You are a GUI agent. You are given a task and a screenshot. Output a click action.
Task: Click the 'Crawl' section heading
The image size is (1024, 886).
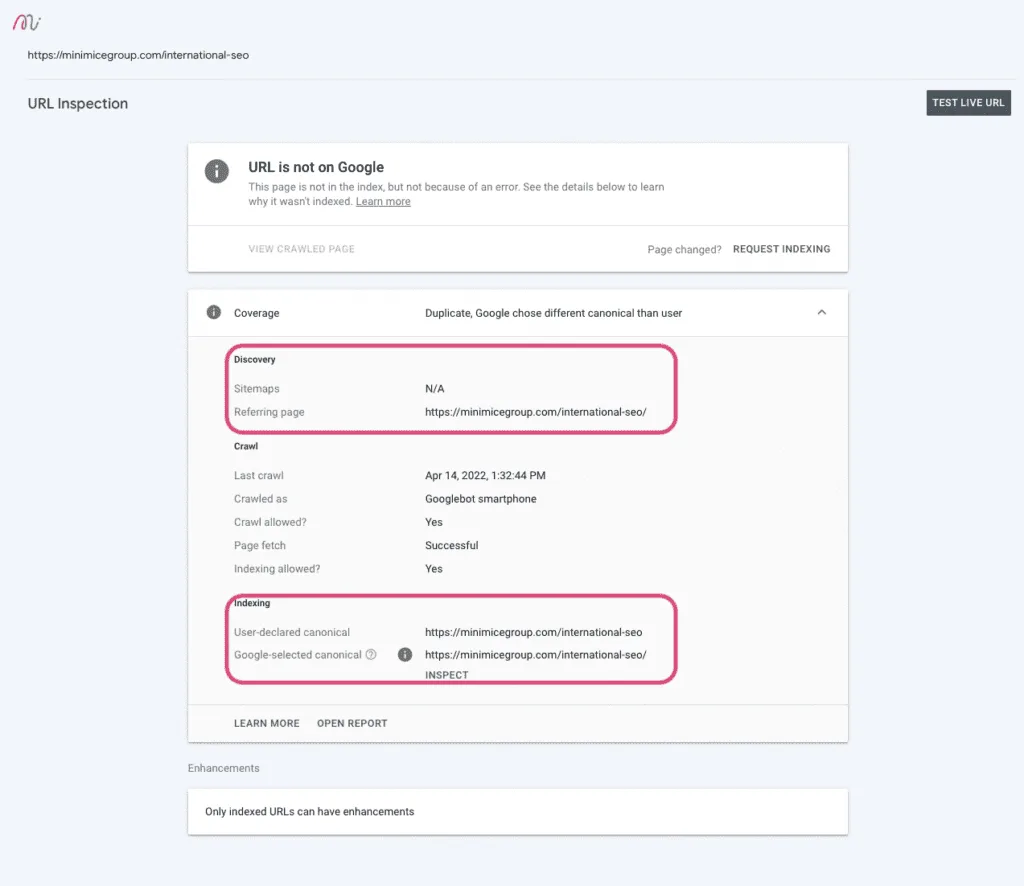click(x=246, y=446)
